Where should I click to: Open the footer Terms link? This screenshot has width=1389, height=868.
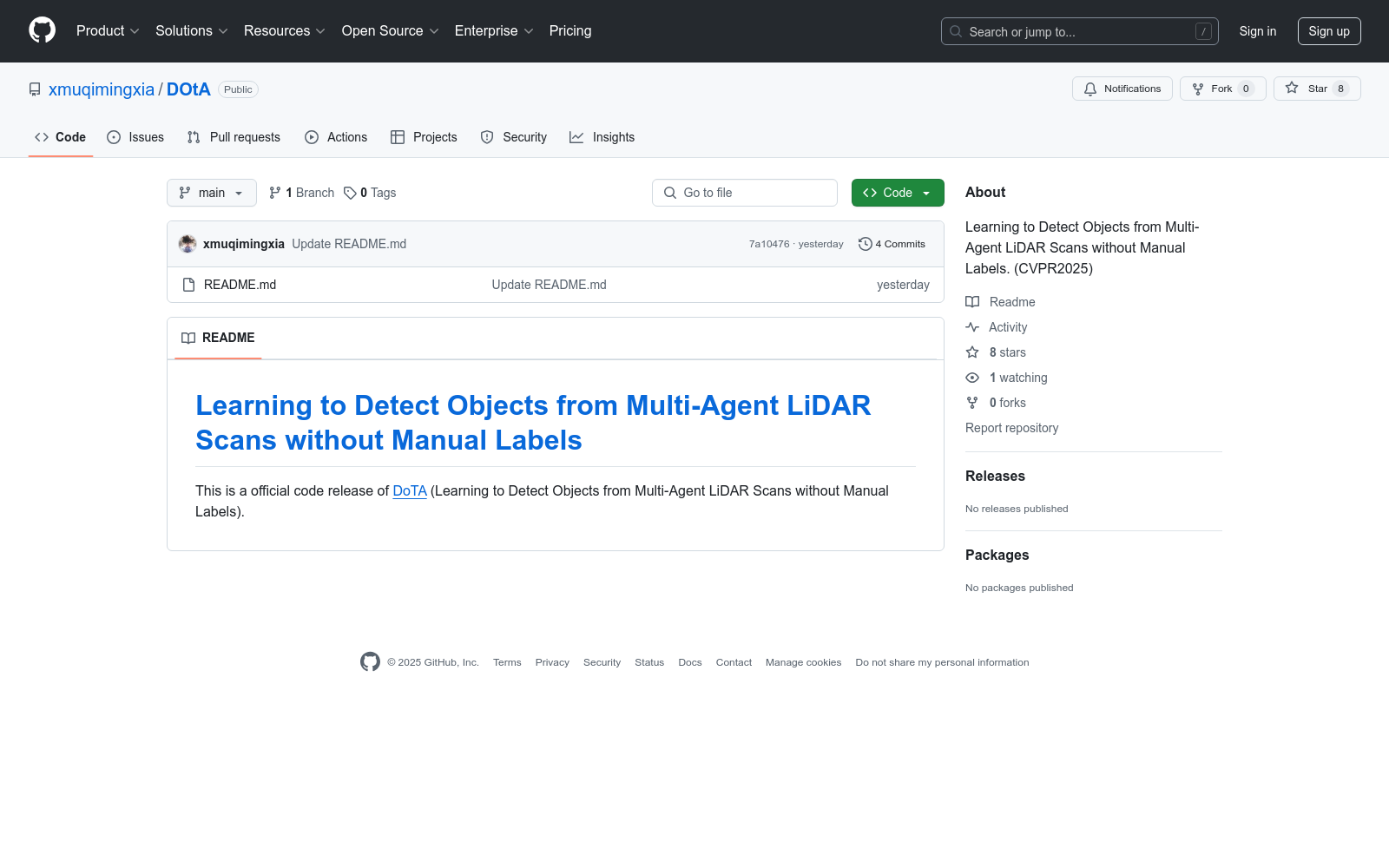(x=507, y=662)
